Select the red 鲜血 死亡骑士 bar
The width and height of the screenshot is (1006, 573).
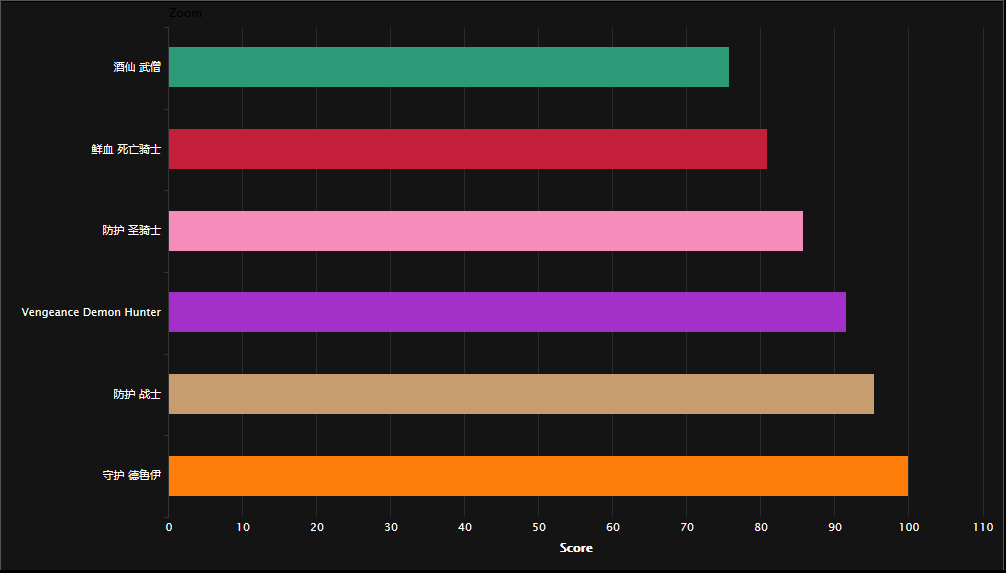(468, 149)
